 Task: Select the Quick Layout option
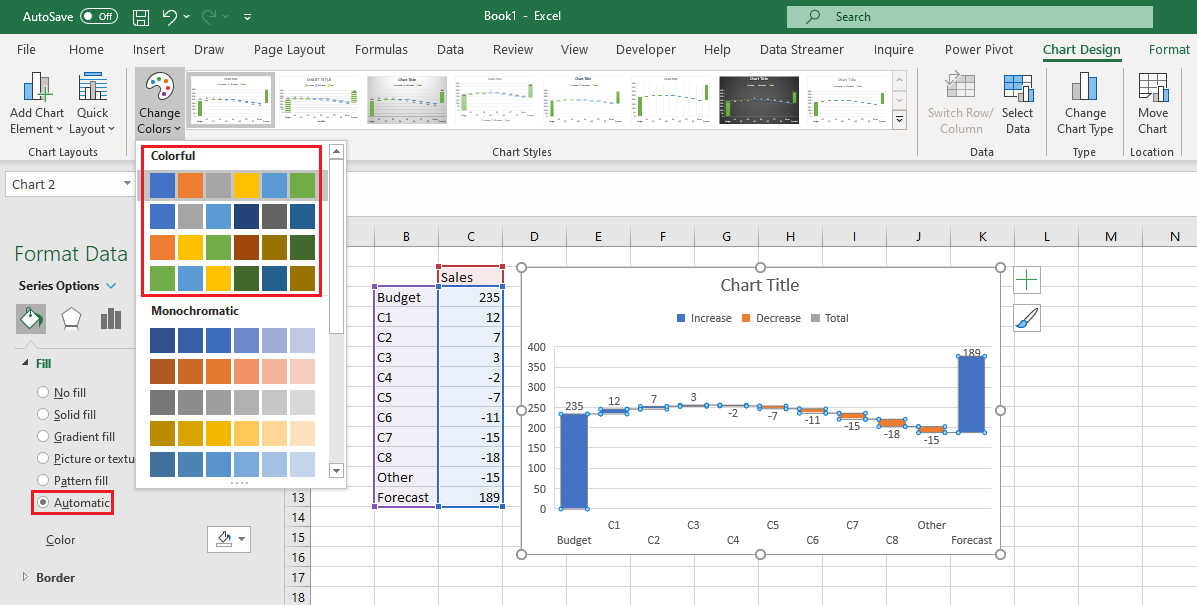92,103
